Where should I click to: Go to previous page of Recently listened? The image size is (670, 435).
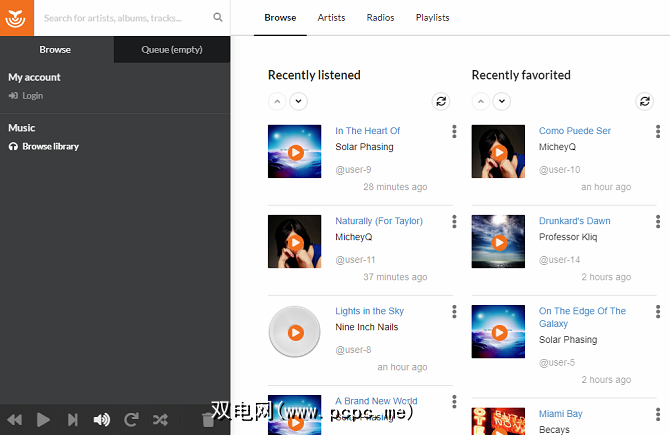pos(277,102)
